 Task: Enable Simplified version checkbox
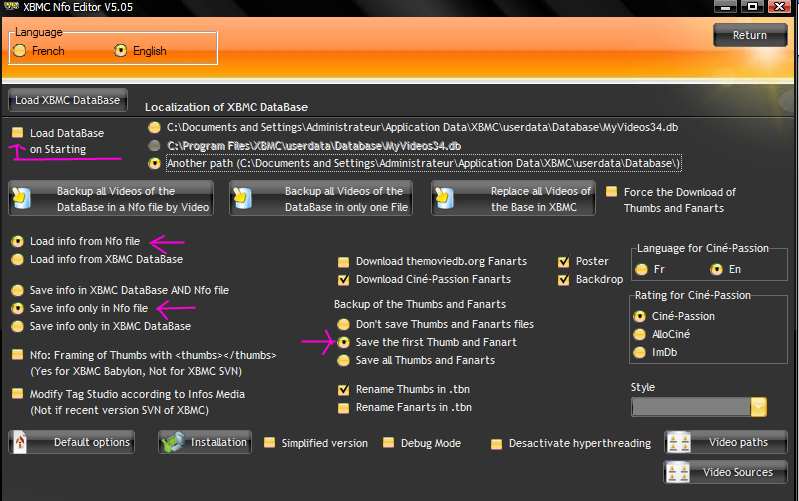pyautogui.click(x=270, y=442)
